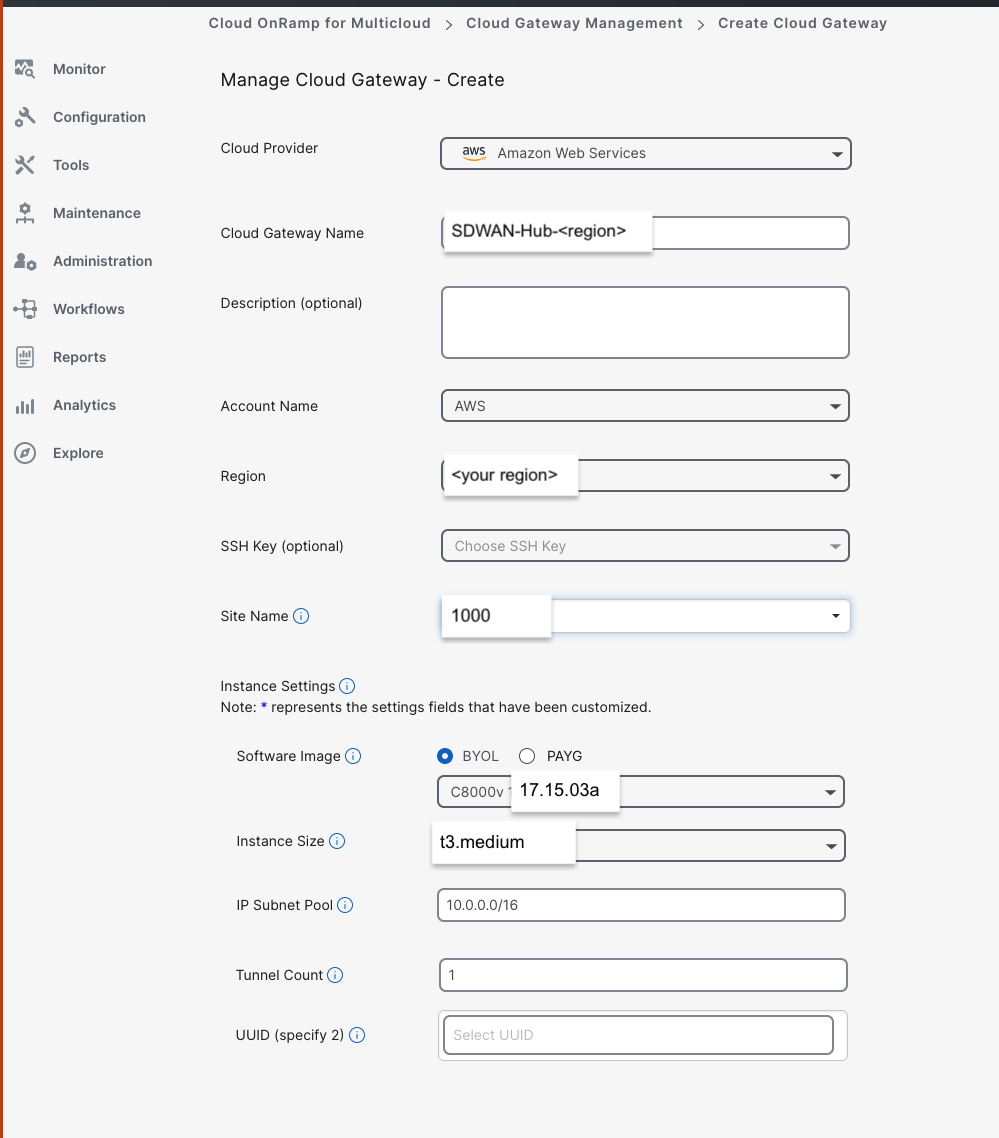Screen dimensions: 999x1138
Task: Click the Explore compass icon
Action: pyautogui.click(x=25, y=453)
